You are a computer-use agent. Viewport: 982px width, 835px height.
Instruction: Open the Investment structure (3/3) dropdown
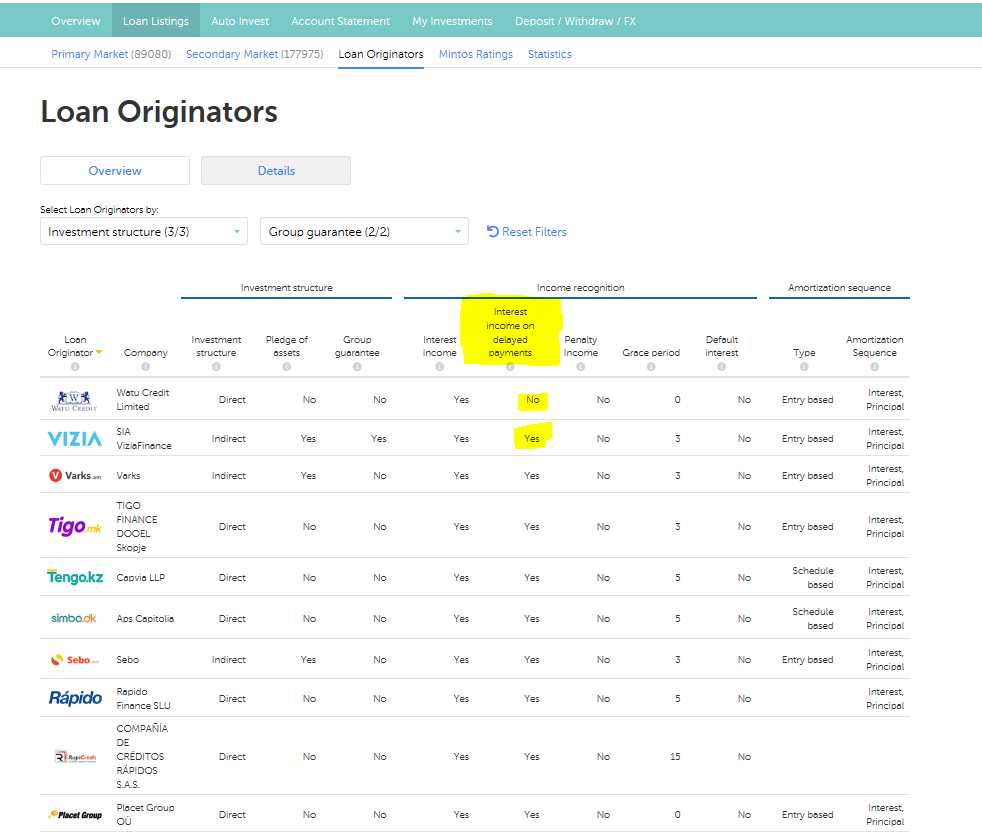tap(143, 232)
